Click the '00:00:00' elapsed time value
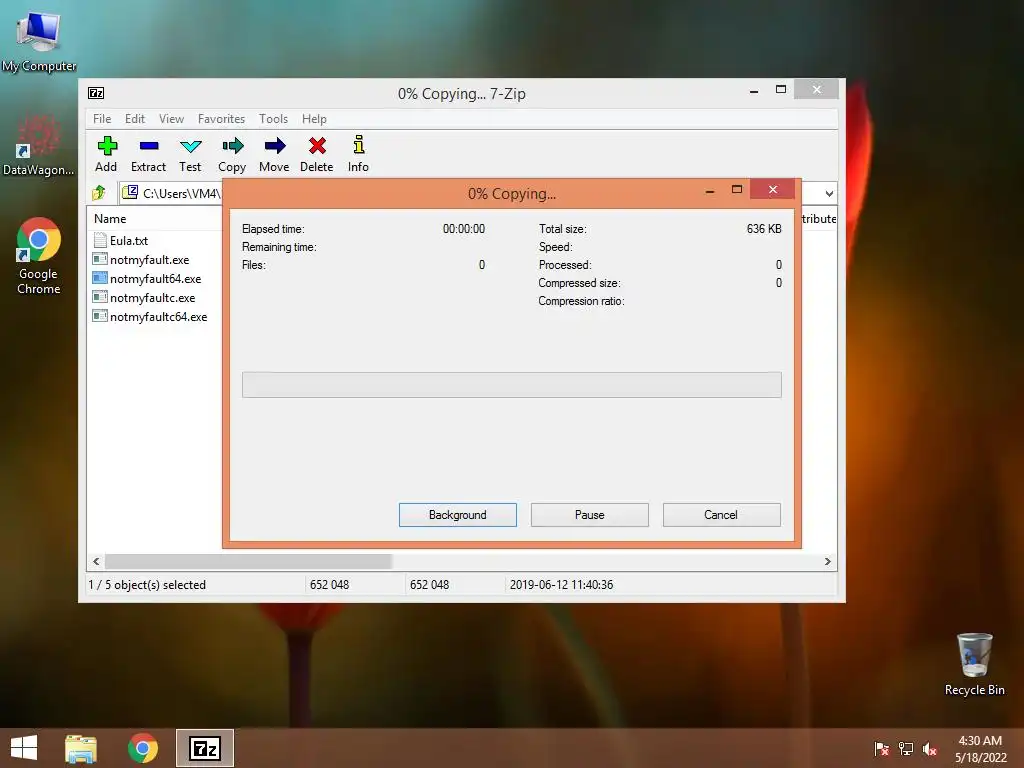 click(464, 229)
